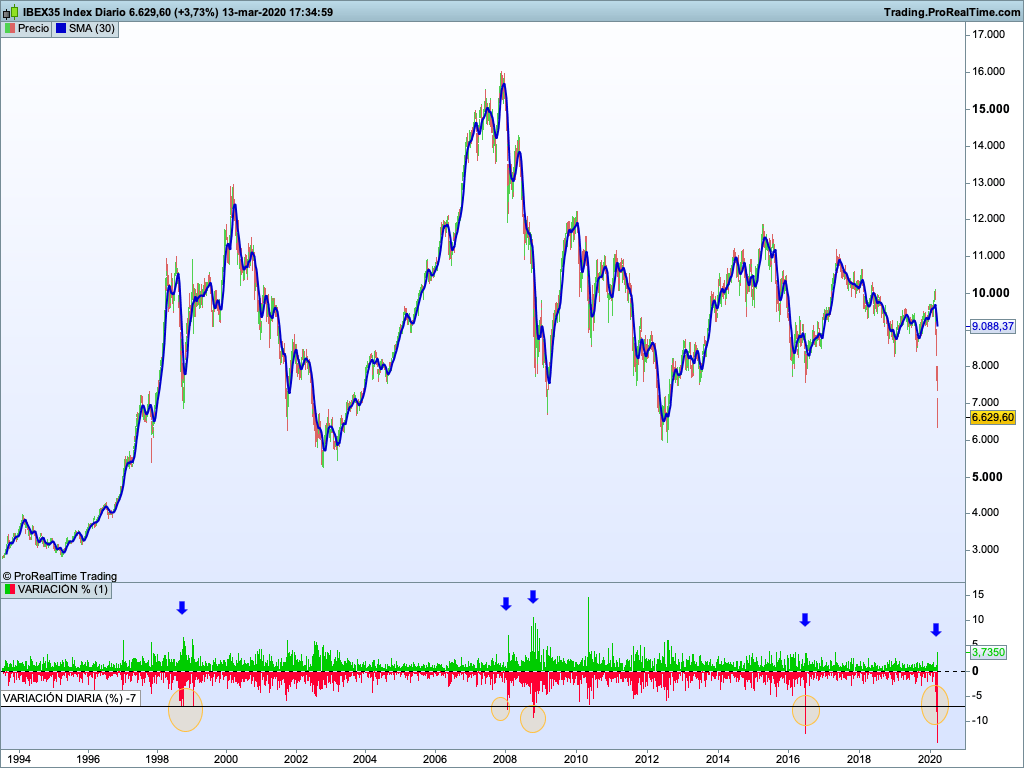The height and width of the screenshot is (768, 1024).
Task: Select the blue arrow marker near 2009
Action: [x=533, y=597]
